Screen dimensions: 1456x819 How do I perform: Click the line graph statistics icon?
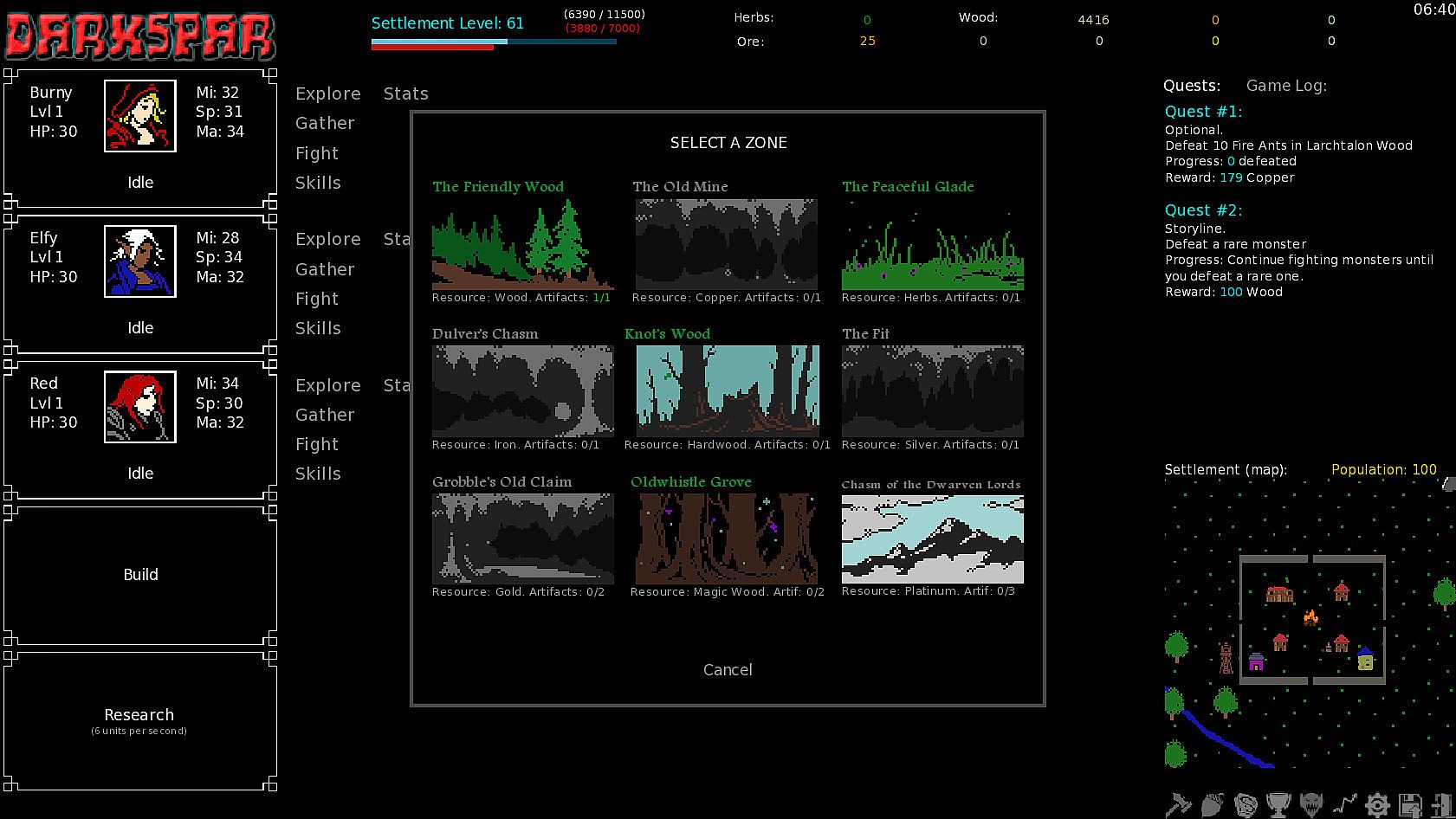[x=1344, y=804]
